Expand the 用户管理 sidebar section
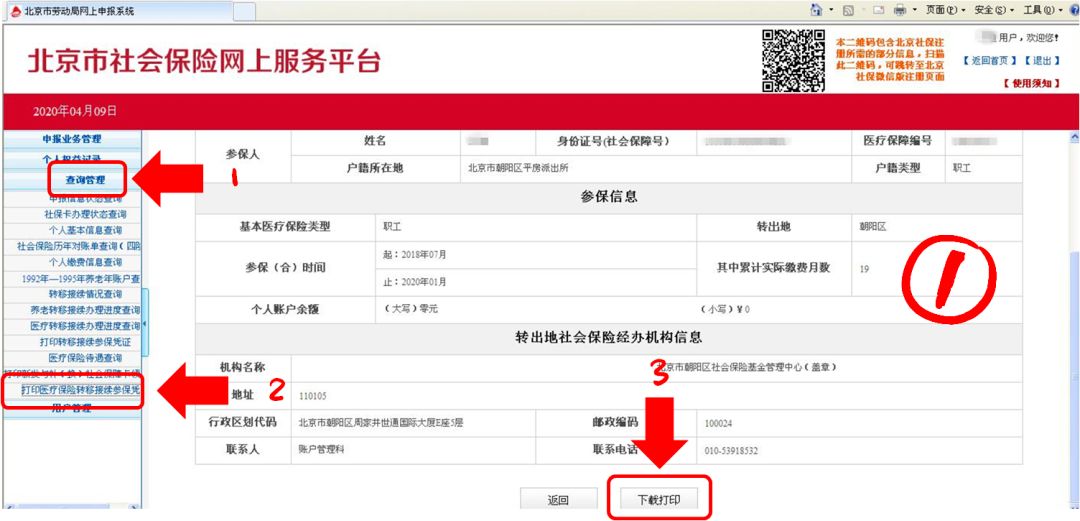 click(x=72, y=408)
